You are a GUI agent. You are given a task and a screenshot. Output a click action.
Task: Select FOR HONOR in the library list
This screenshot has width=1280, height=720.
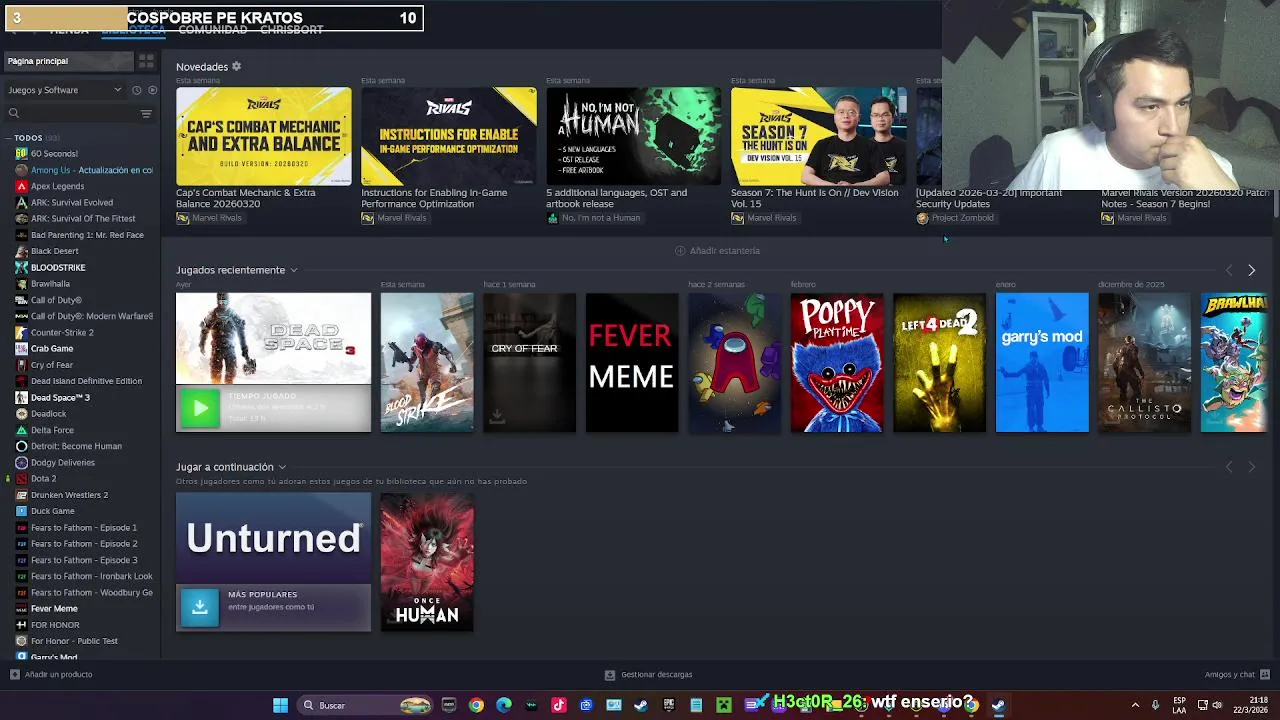(x=55, y=626)
